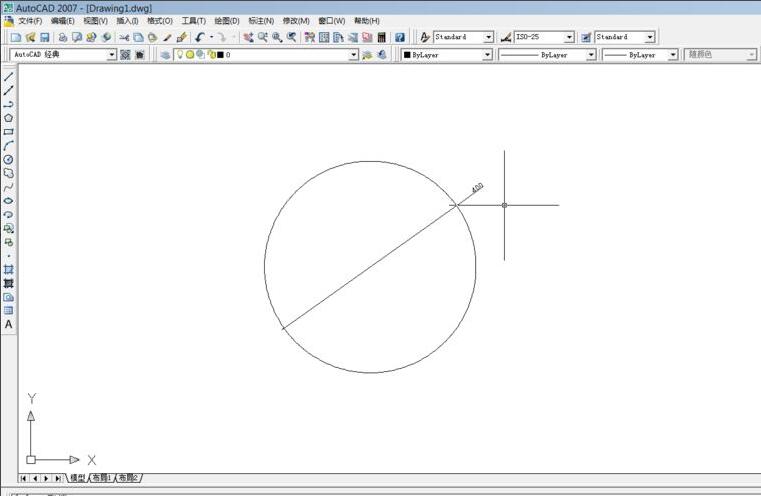Switch to the 布局1 layout tab

(102, 478)
